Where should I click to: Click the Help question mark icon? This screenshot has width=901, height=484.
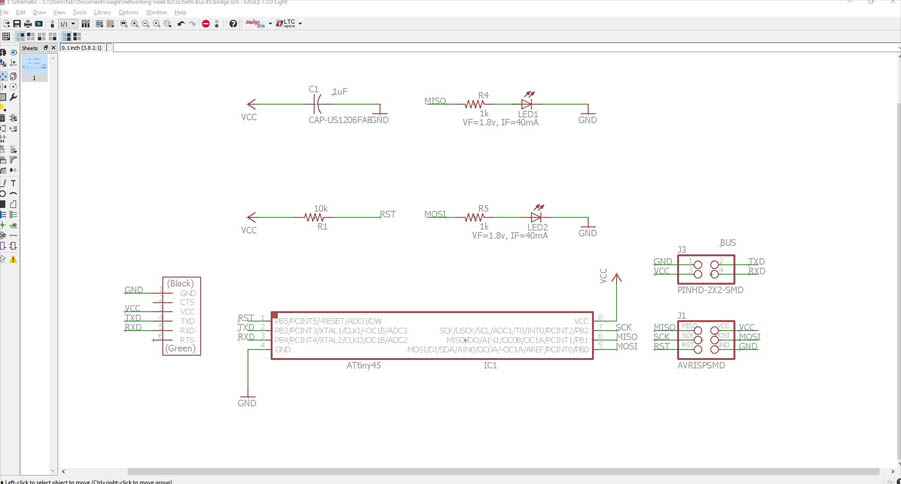coord(233,24)
